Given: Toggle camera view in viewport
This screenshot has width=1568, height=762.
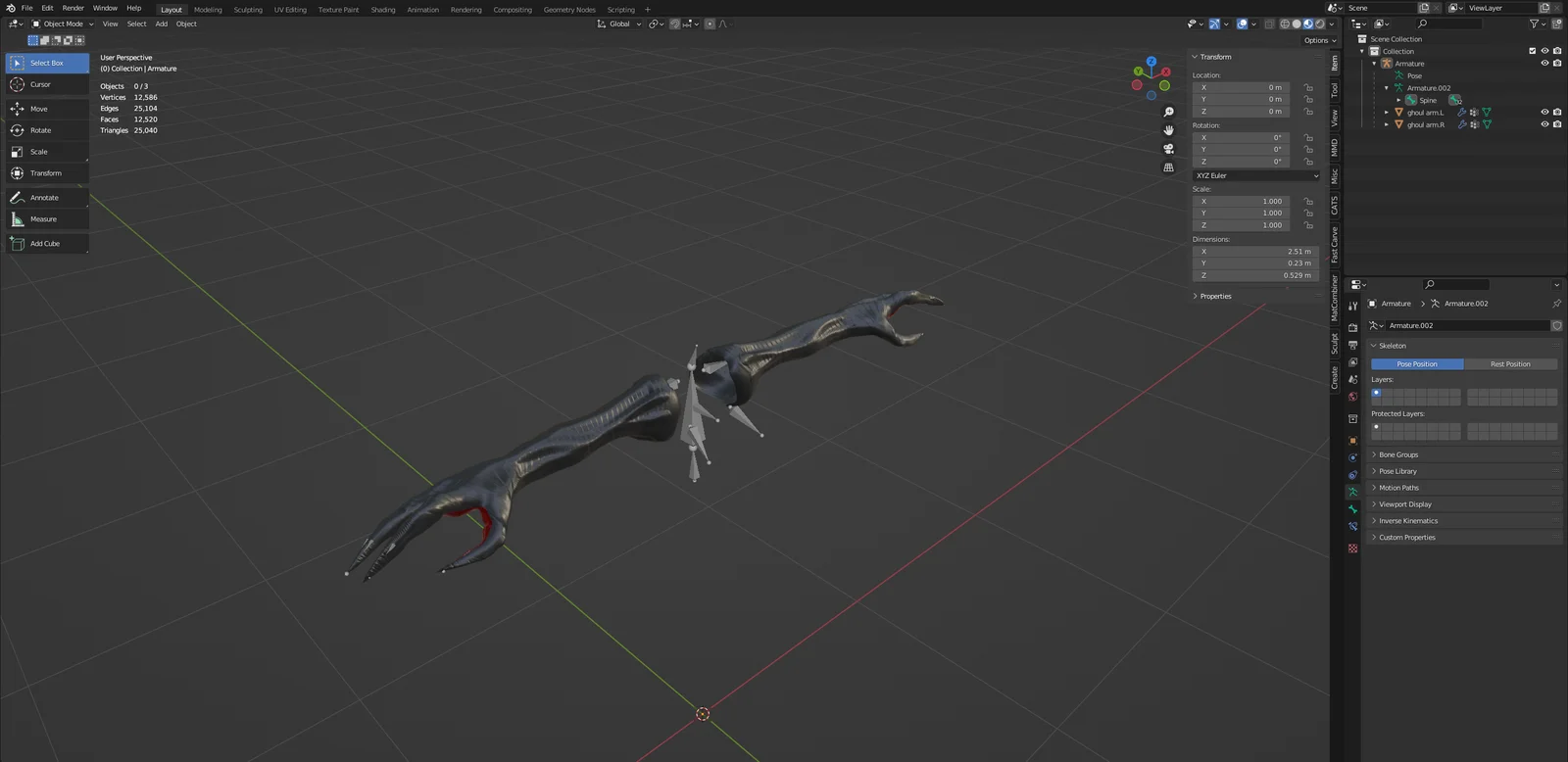Looking at the screenshot, I should pyautogui.click(x=1168, y=149).
